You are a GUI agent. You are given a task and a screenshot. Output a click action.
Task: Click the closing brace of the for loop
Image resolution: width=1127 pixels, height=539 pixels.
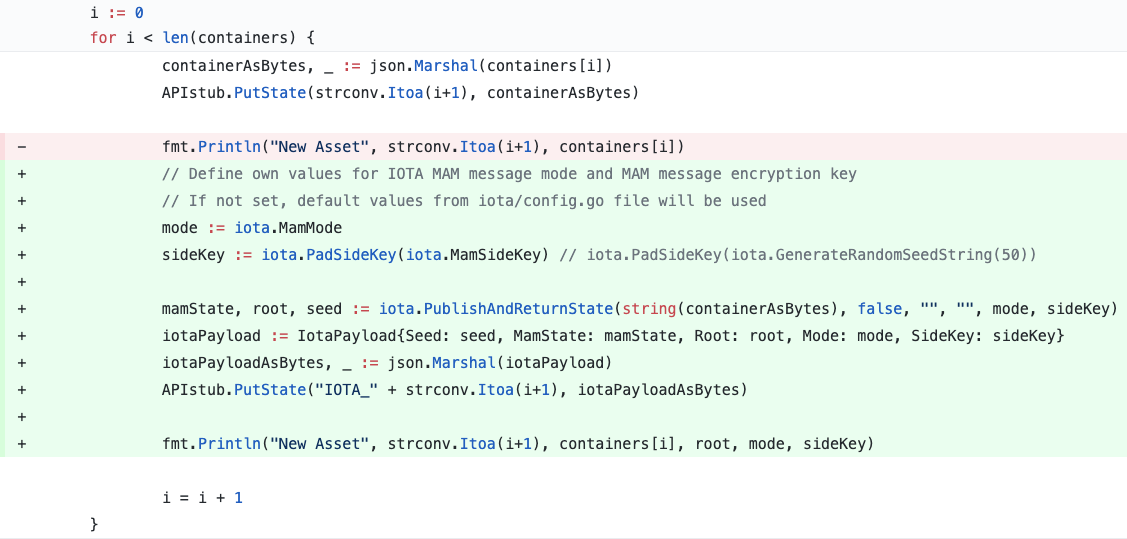(x=94, y=524)
